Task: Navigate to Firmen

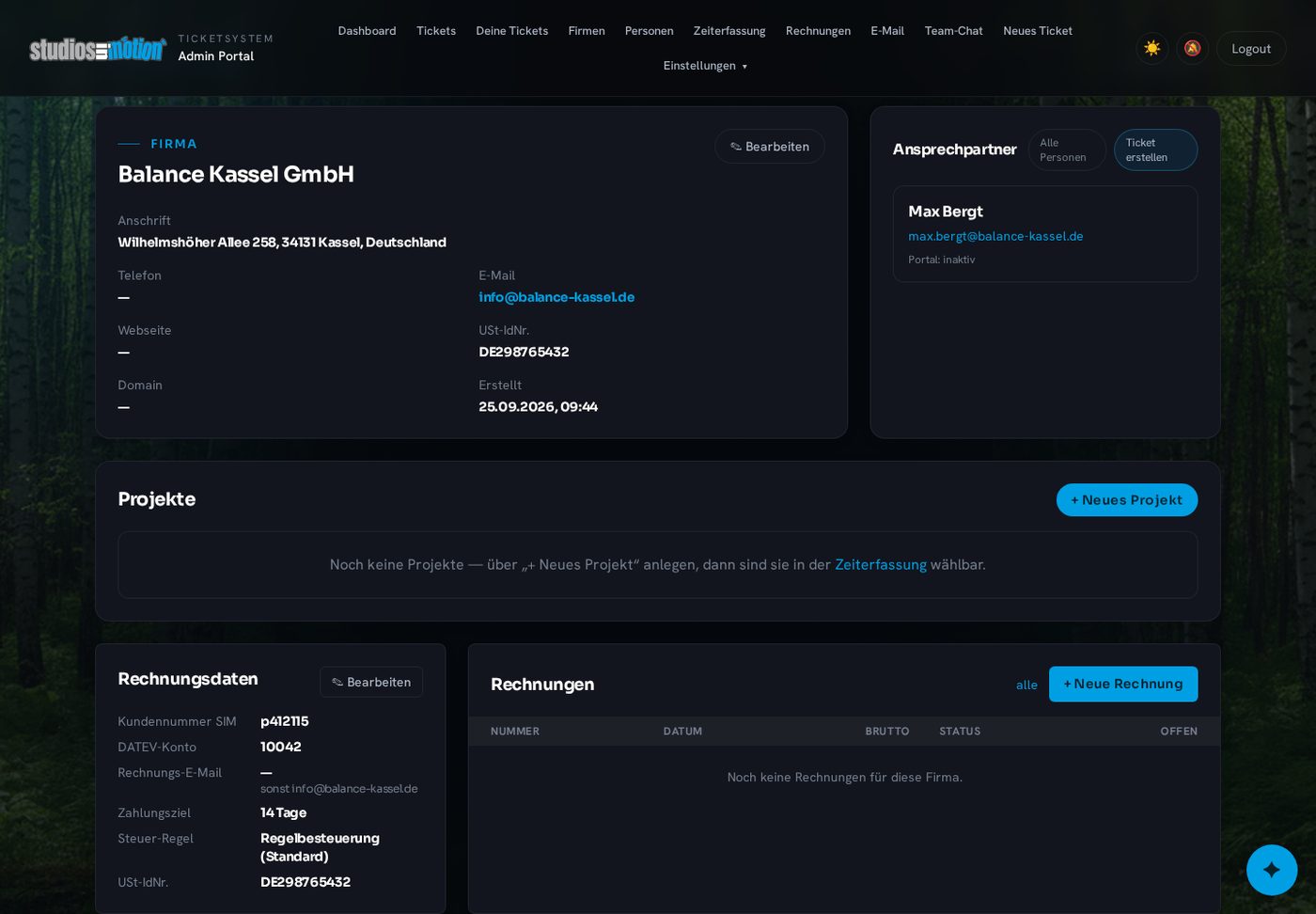Action: (587, 31)
